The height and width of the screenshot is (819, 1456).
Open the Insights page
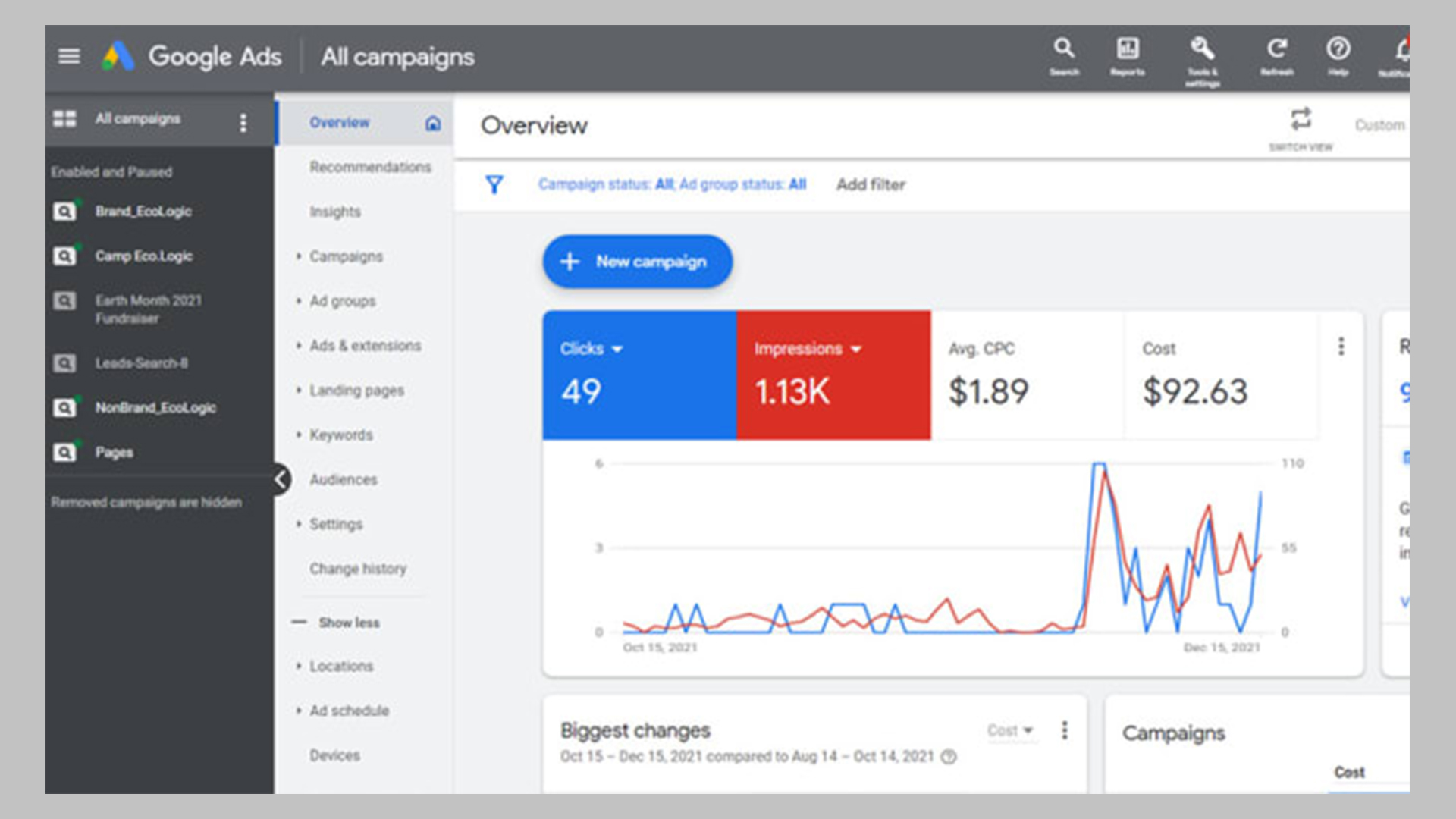click(x=334, y=212)
